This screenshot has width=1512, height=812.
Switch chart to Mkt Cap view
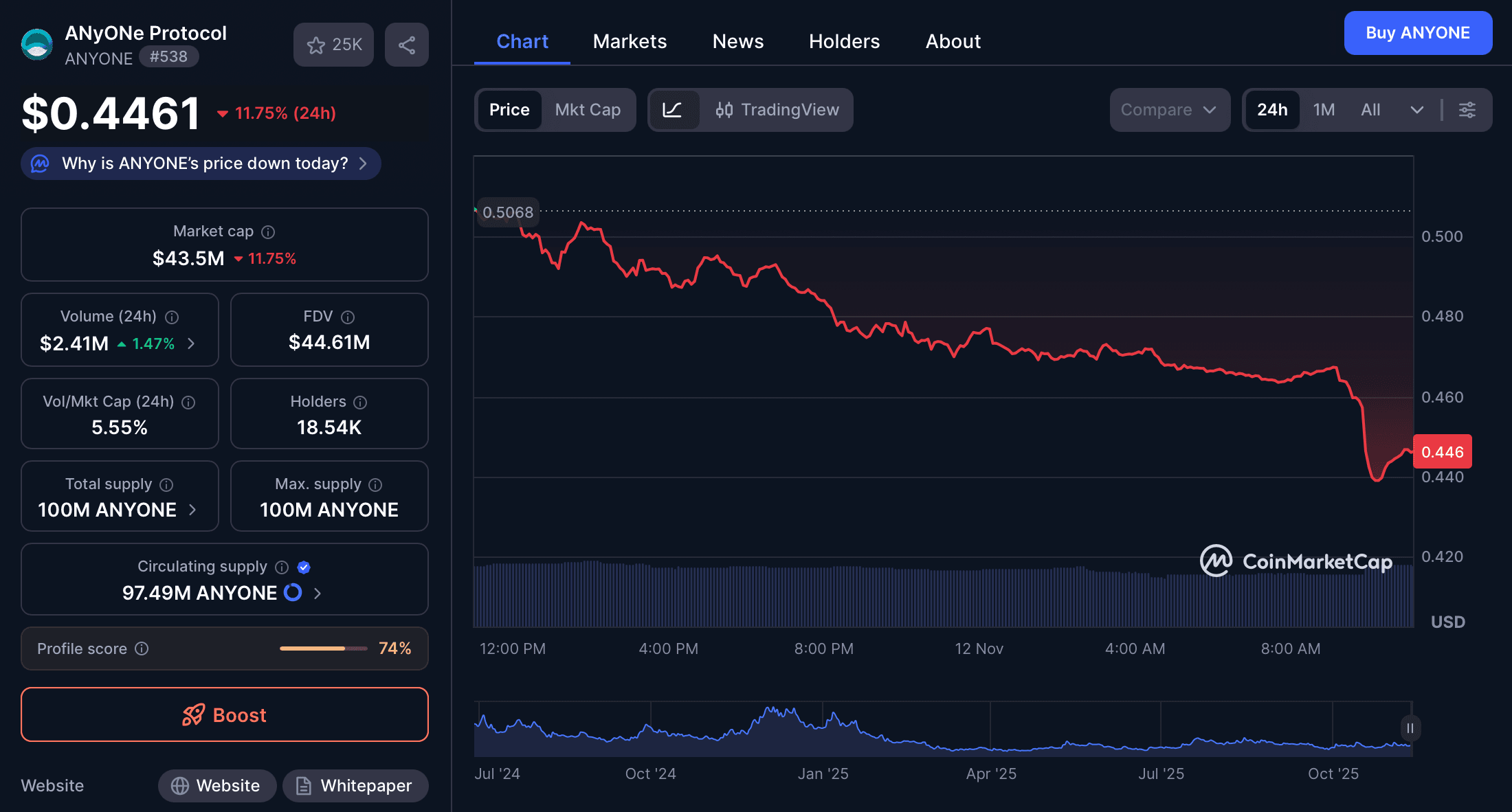(588, 110)
